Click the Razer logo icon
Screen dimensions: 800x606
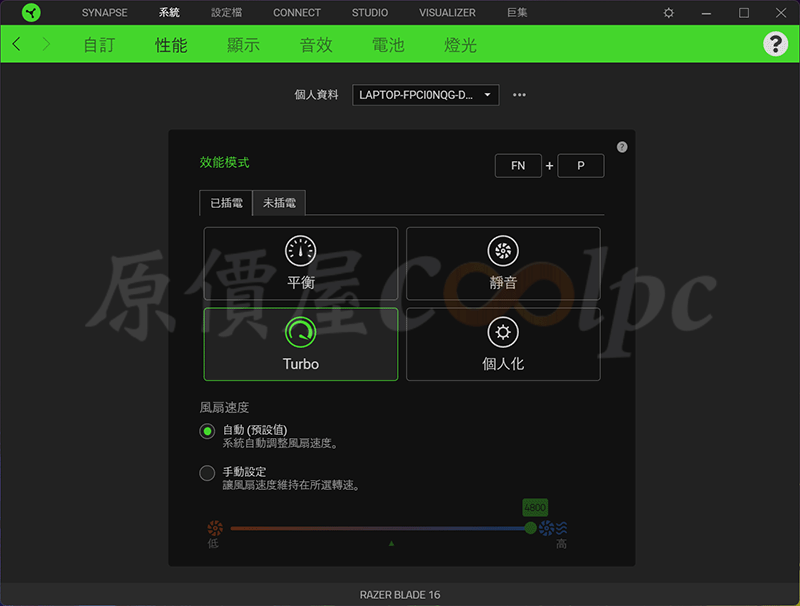(31, 13)
